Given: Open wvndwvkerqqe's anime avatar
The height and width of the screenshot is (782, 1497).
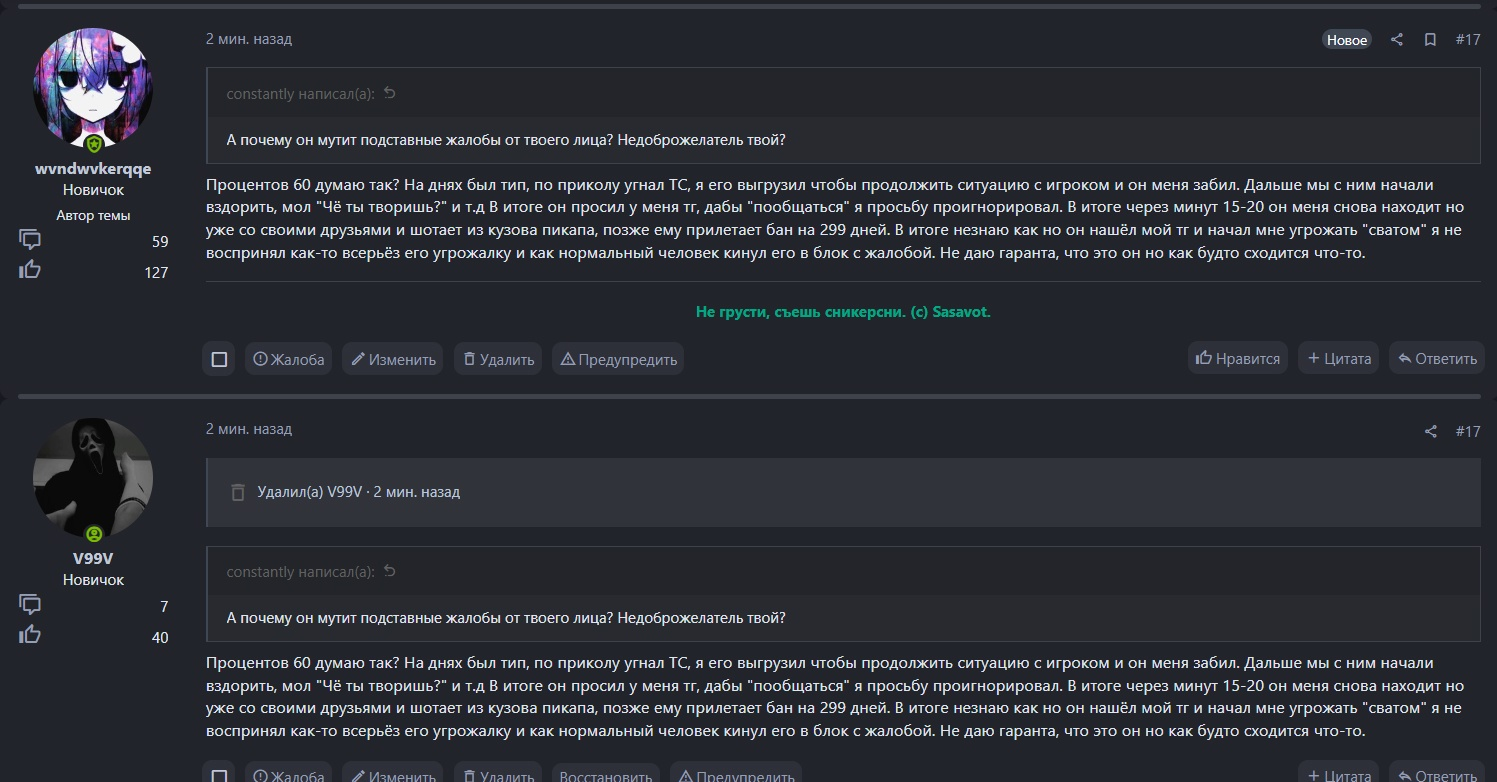Looking at the screenshot, I should tap(93, 88).
